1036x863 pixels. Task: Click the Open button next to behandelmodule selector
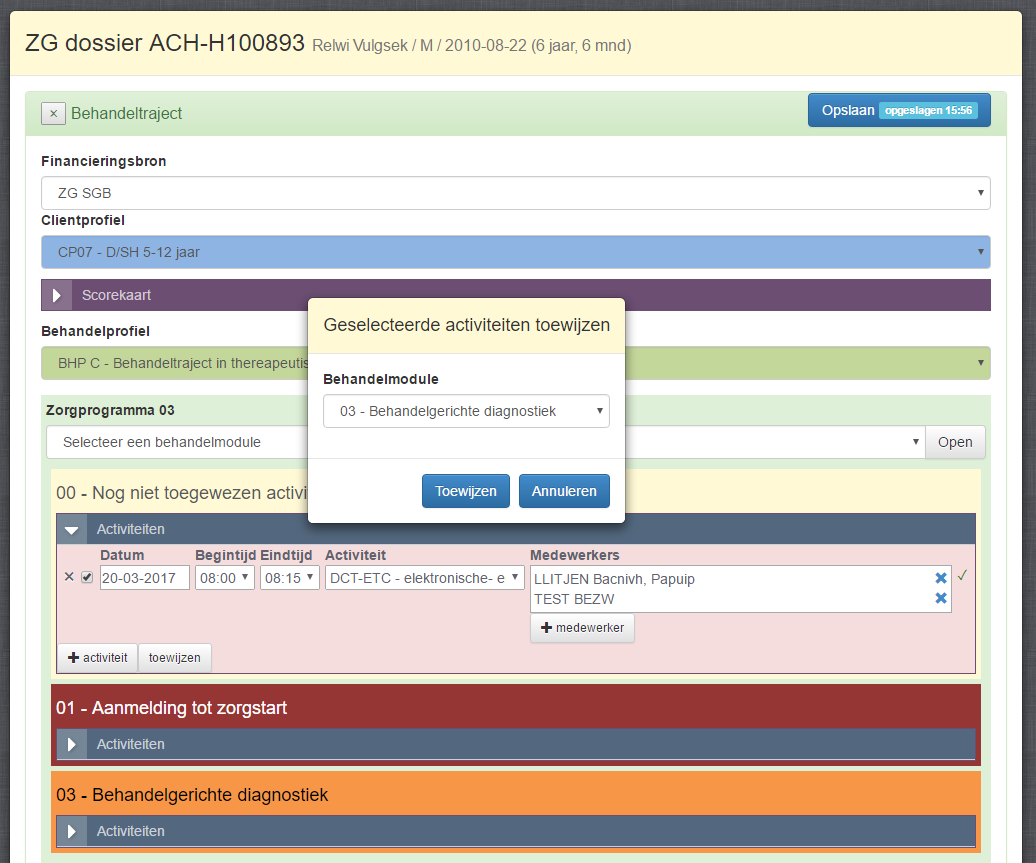coord(954,442)
